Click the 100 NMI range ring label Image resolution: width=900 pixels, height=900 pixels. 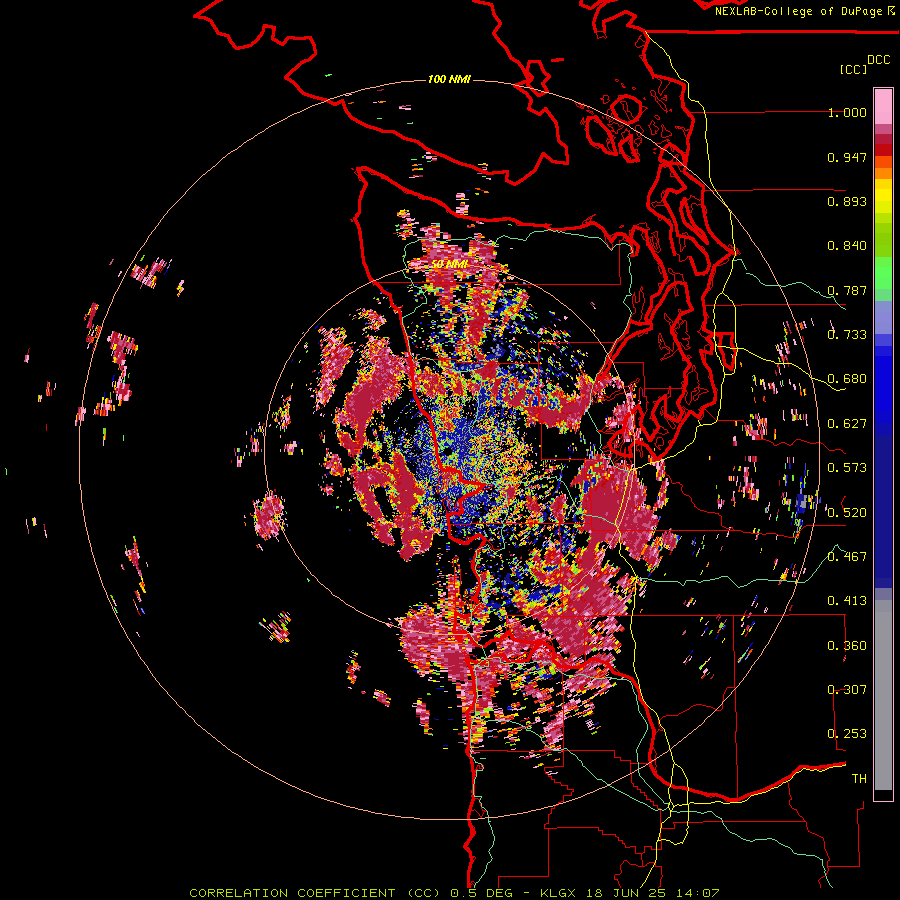click(x=449, y=79)
